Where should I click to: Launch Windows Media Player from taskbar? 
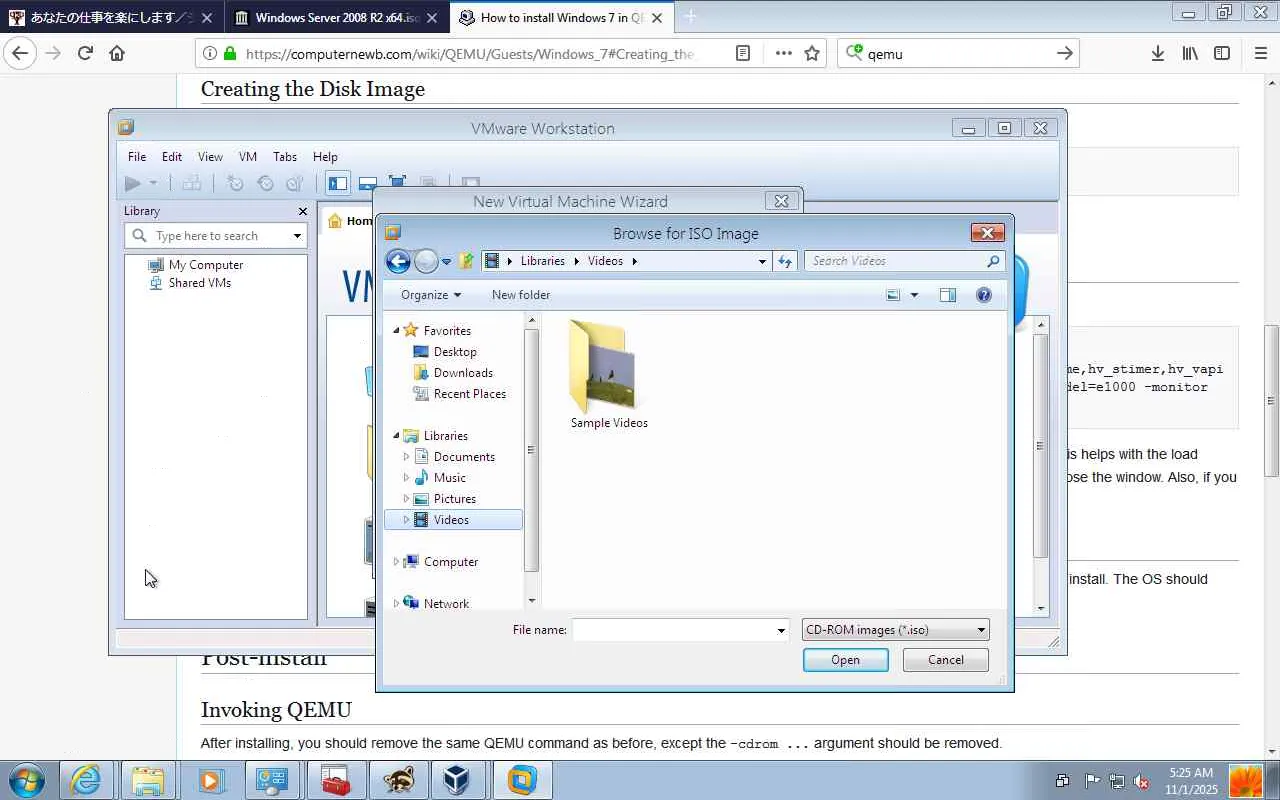[210, 780]
